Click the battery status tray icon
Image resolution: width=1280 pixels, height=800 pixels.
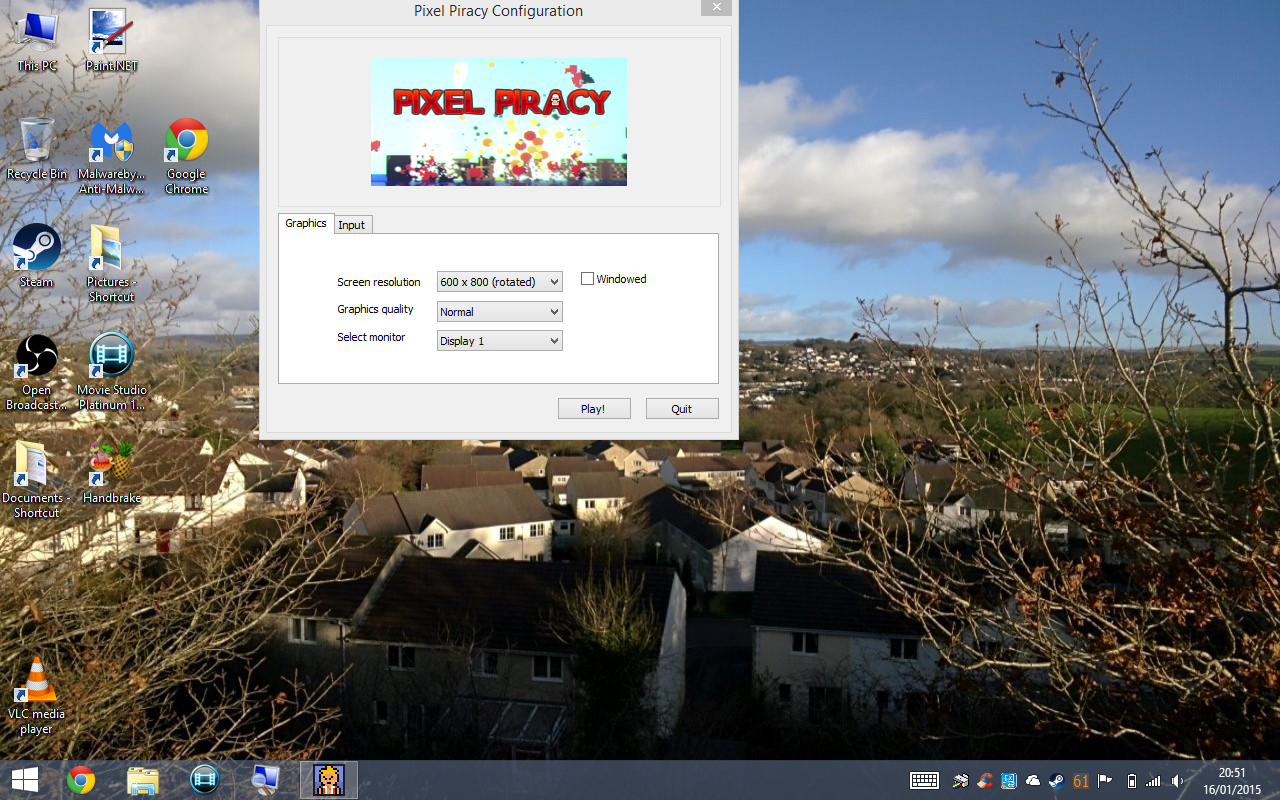click(1132, 781)
